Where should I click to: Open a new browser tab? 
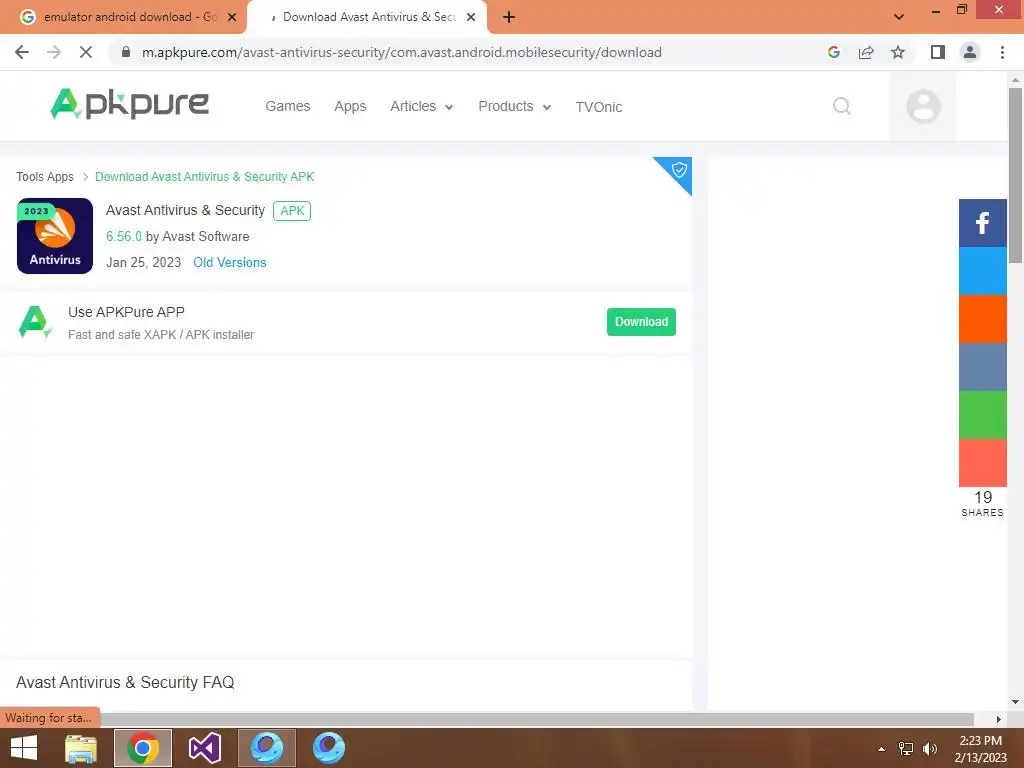point(509,17)
